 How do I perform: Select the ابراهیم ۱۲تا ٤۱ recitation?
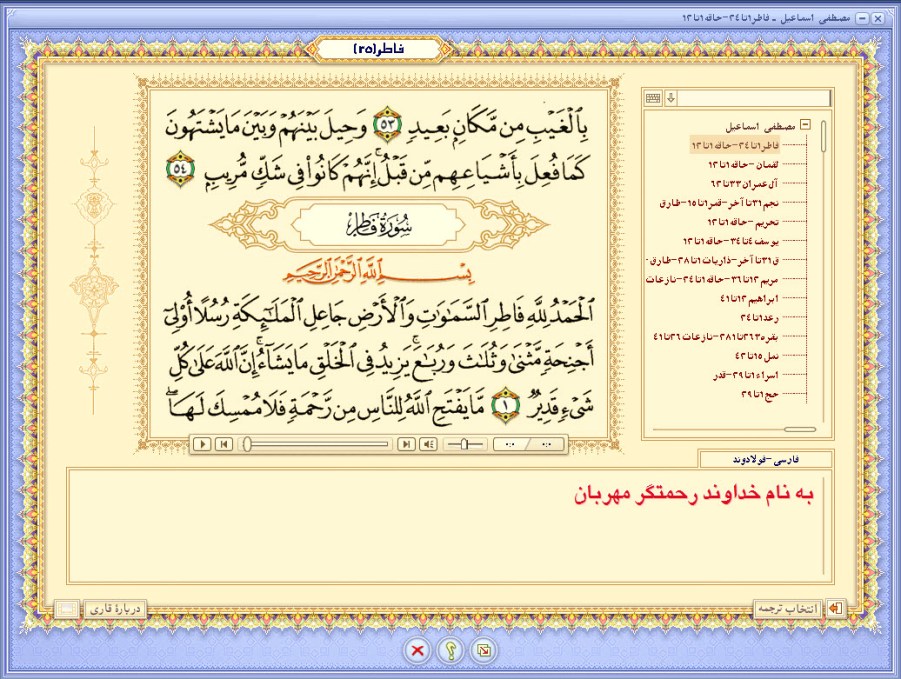coord(749,299)
